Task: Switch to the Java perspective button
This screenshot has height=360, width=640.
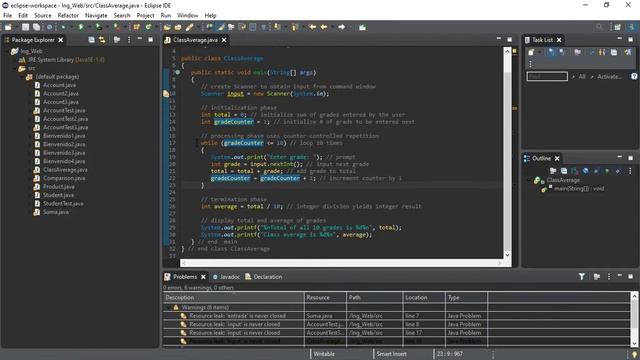Action: (x=631, y=27)
